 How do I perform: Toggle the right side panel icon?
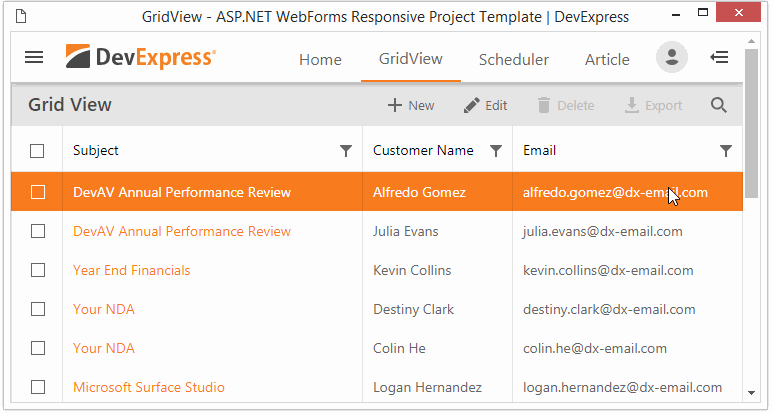718,58
